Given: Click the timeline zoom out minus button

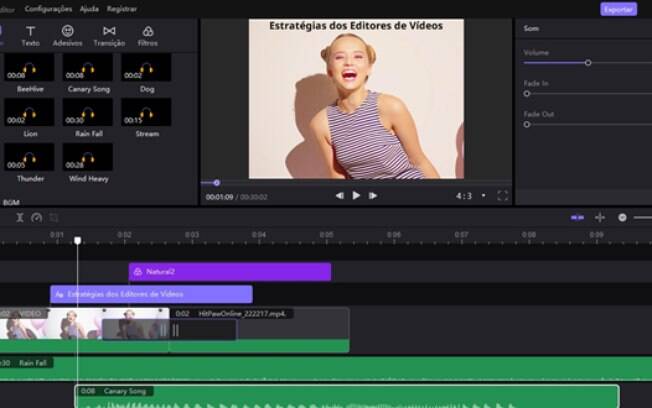Looking at the screenshot, I should pyautogui.click(x=622, y=218).
